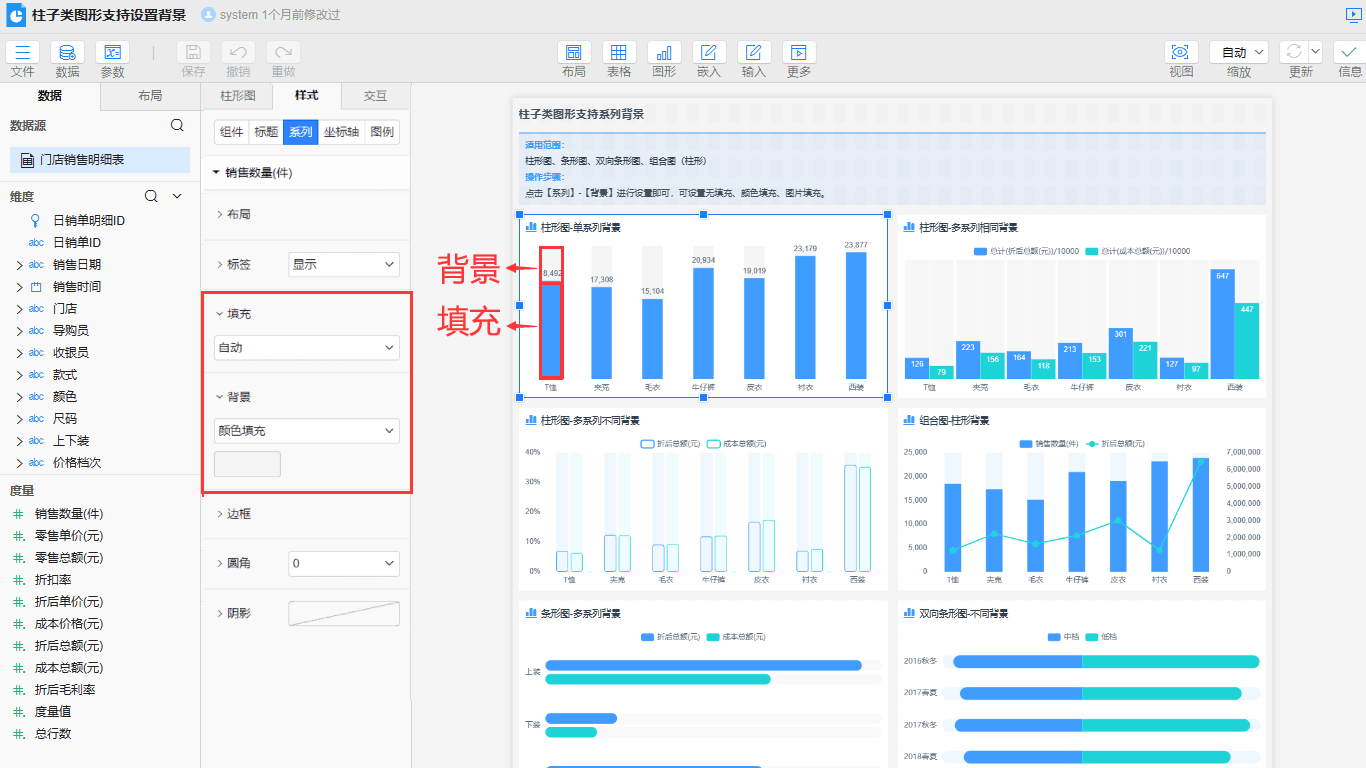This screenshot has height=768, width=1366.
Task: Click the background color swatch under 颜色填充
Action: coord(248,464)
